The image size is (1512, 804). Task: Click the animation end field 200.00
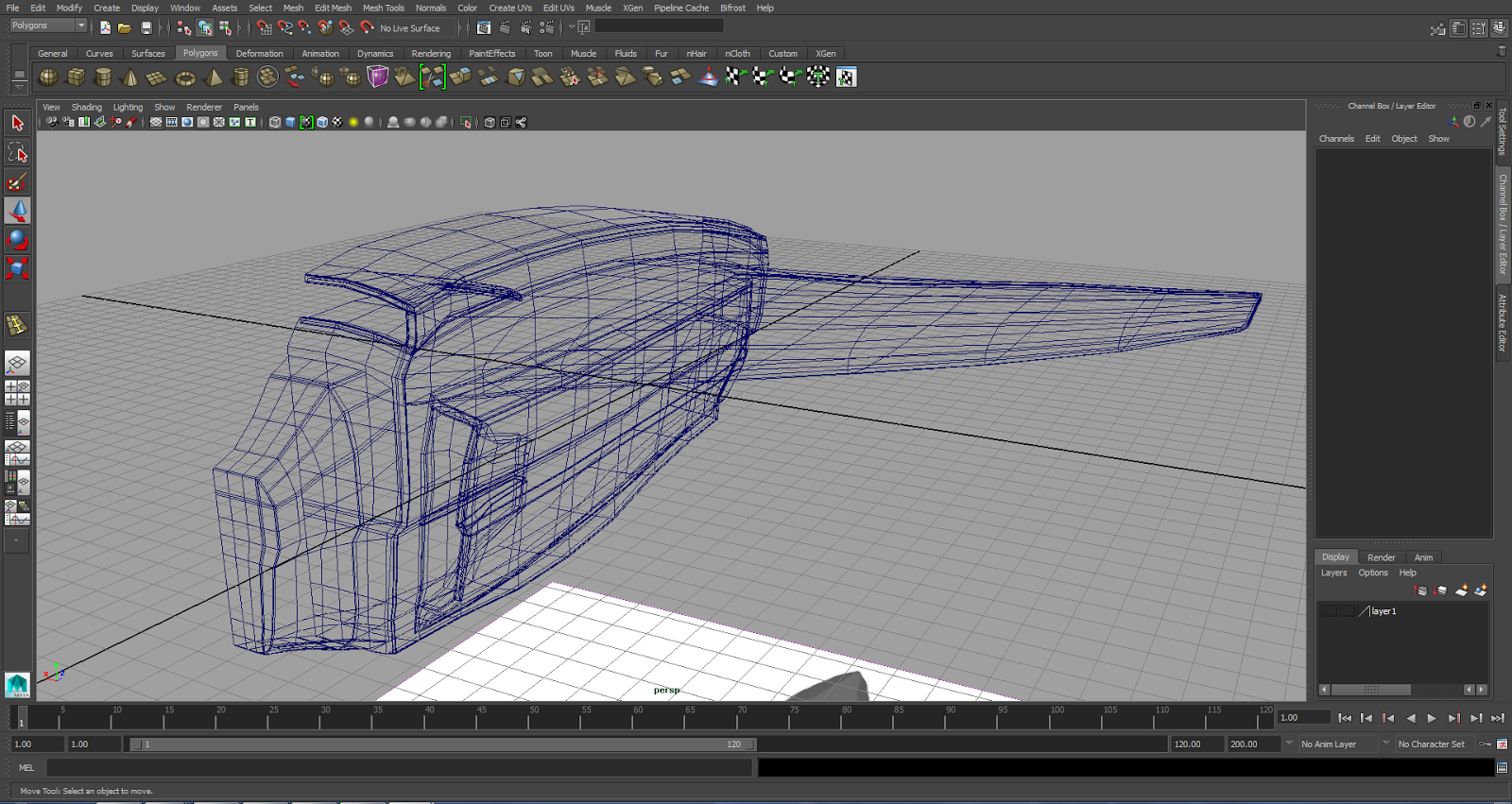coord(1253,744)
